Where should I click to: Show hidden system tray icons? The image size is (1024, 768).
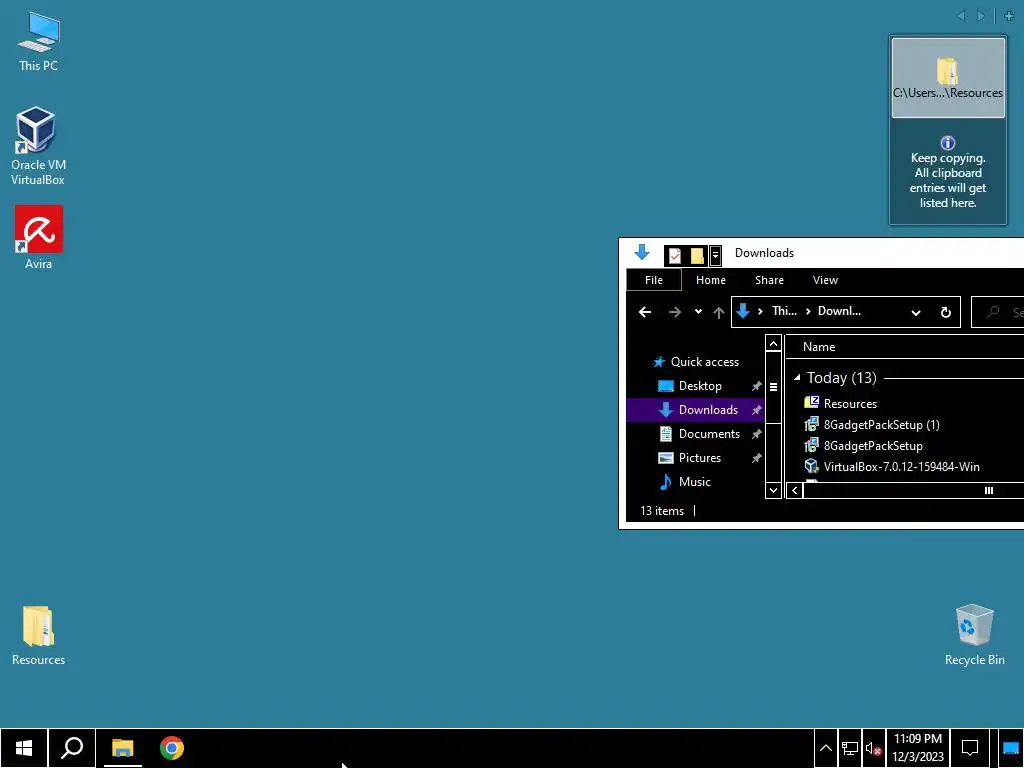click(x=825, y=748)
